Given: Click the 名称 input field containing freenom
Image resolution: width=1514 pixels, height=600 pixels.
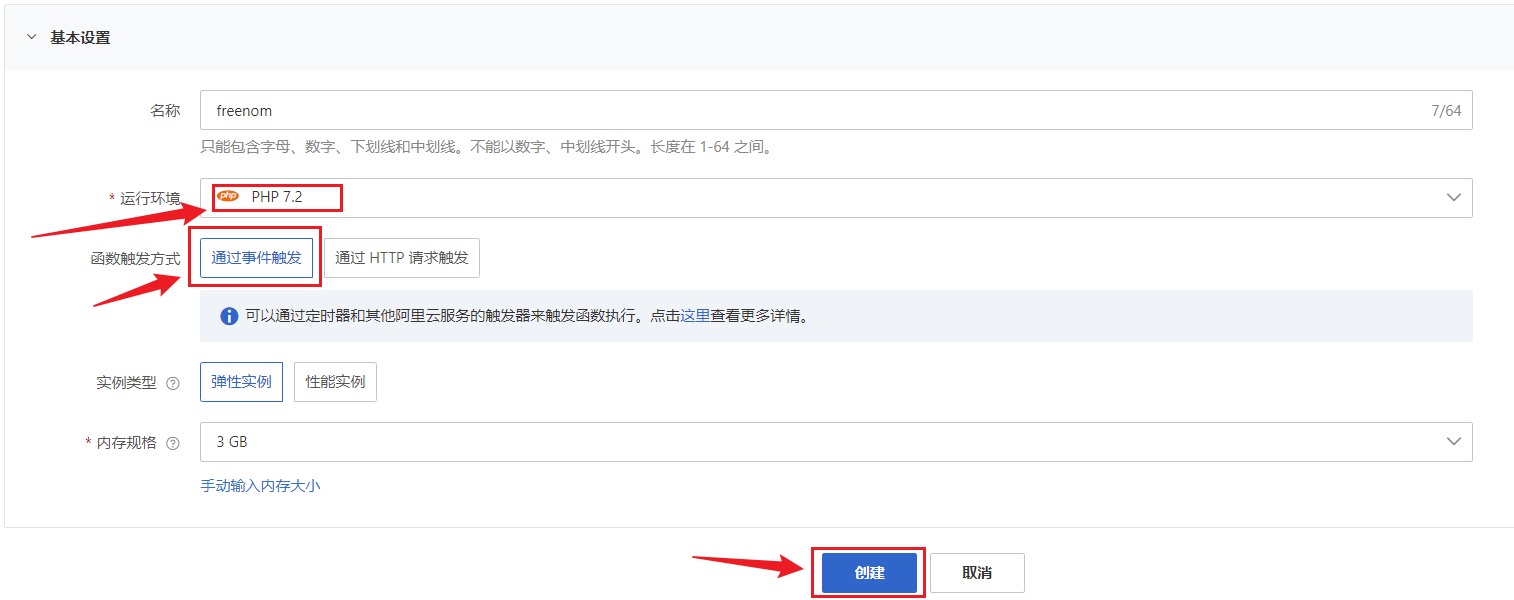Looking at the screenshot, I should [836, 110].
